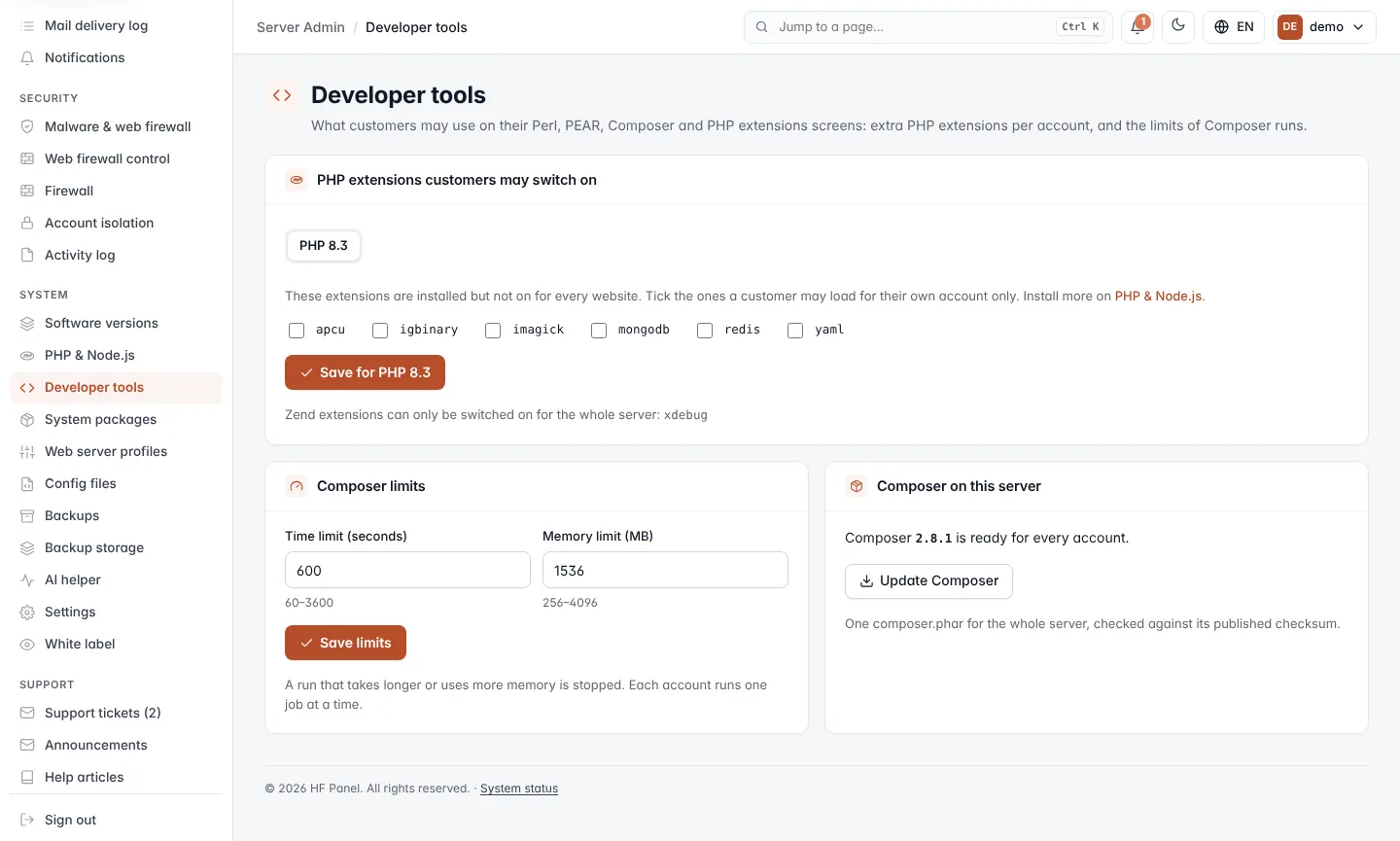Click the Backups archive icon
The height and width of the screenshot is (841, 1400).
[27, 515]
